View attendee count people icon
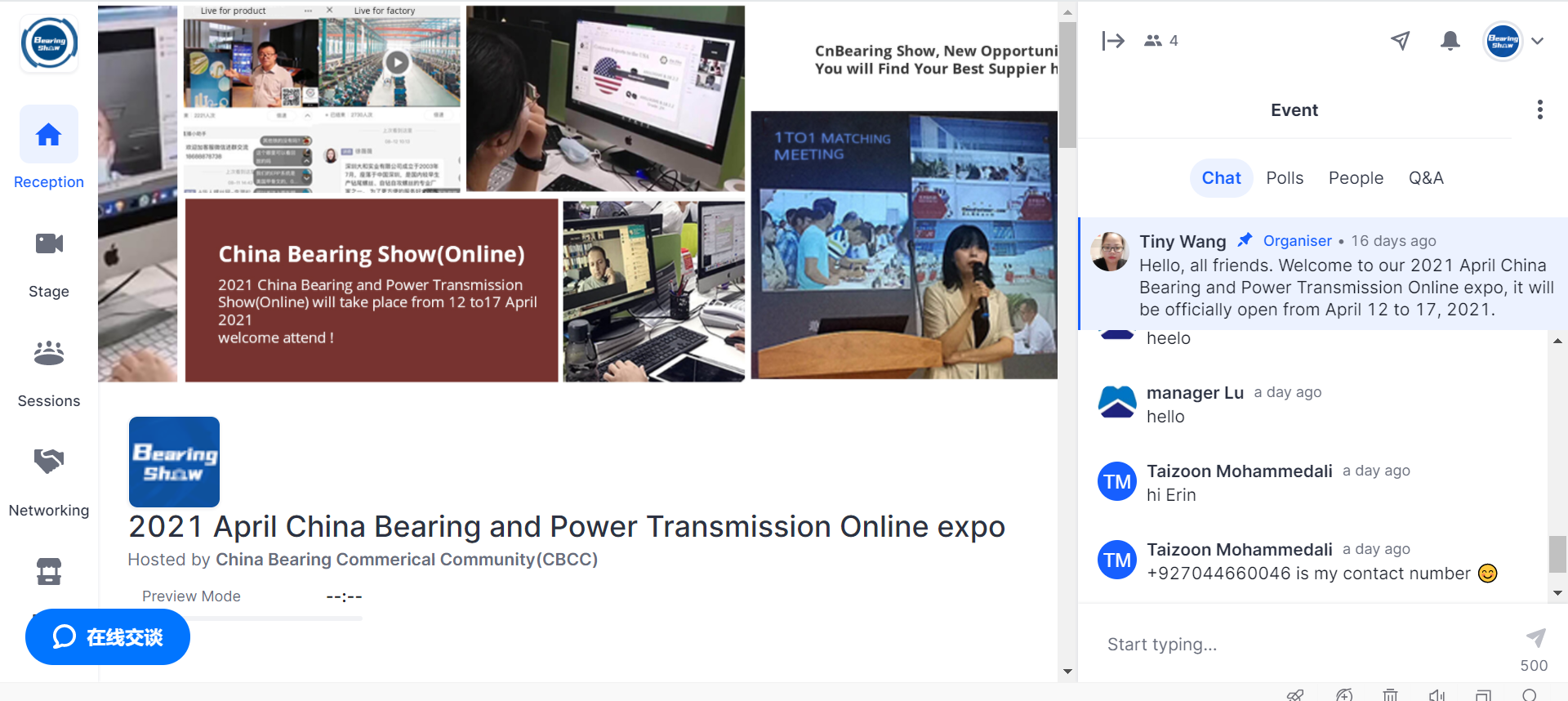 tap(1153, 41)
